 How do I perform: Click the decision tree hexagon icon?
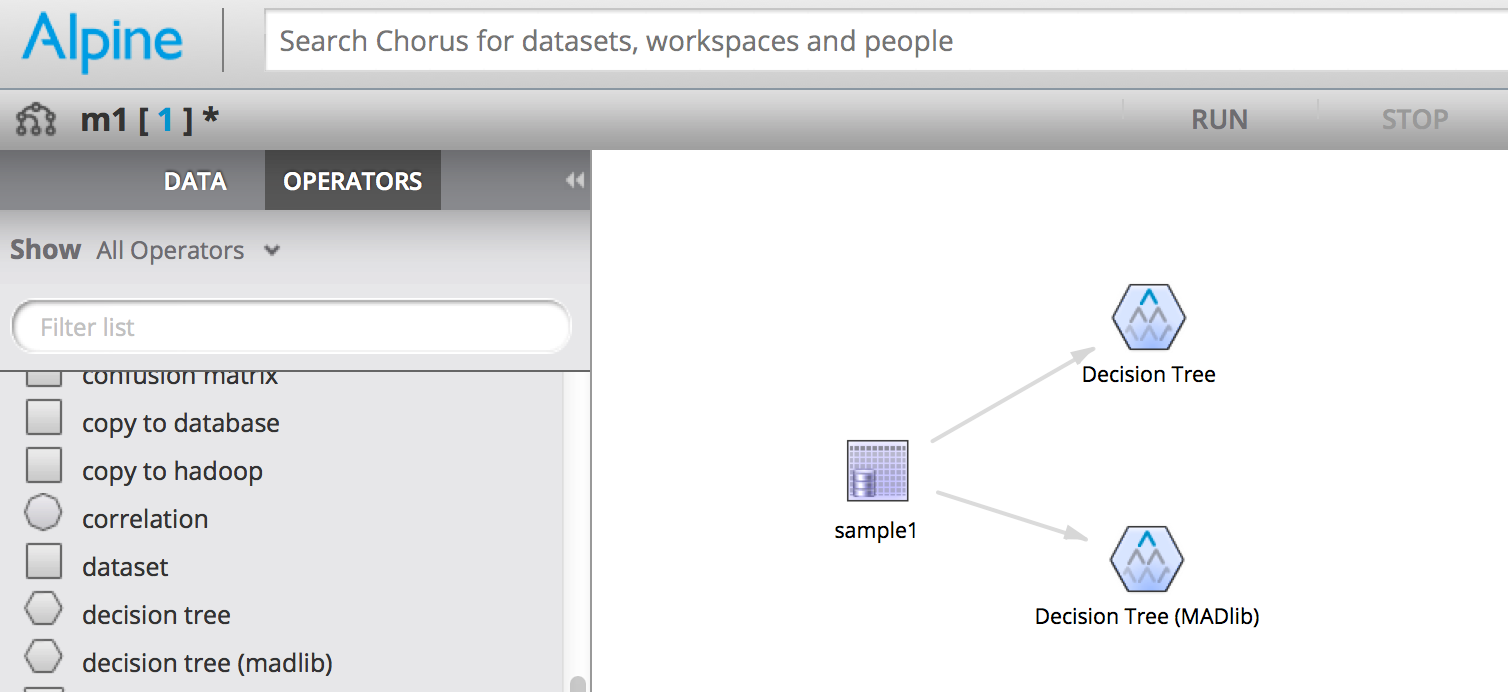44,610
